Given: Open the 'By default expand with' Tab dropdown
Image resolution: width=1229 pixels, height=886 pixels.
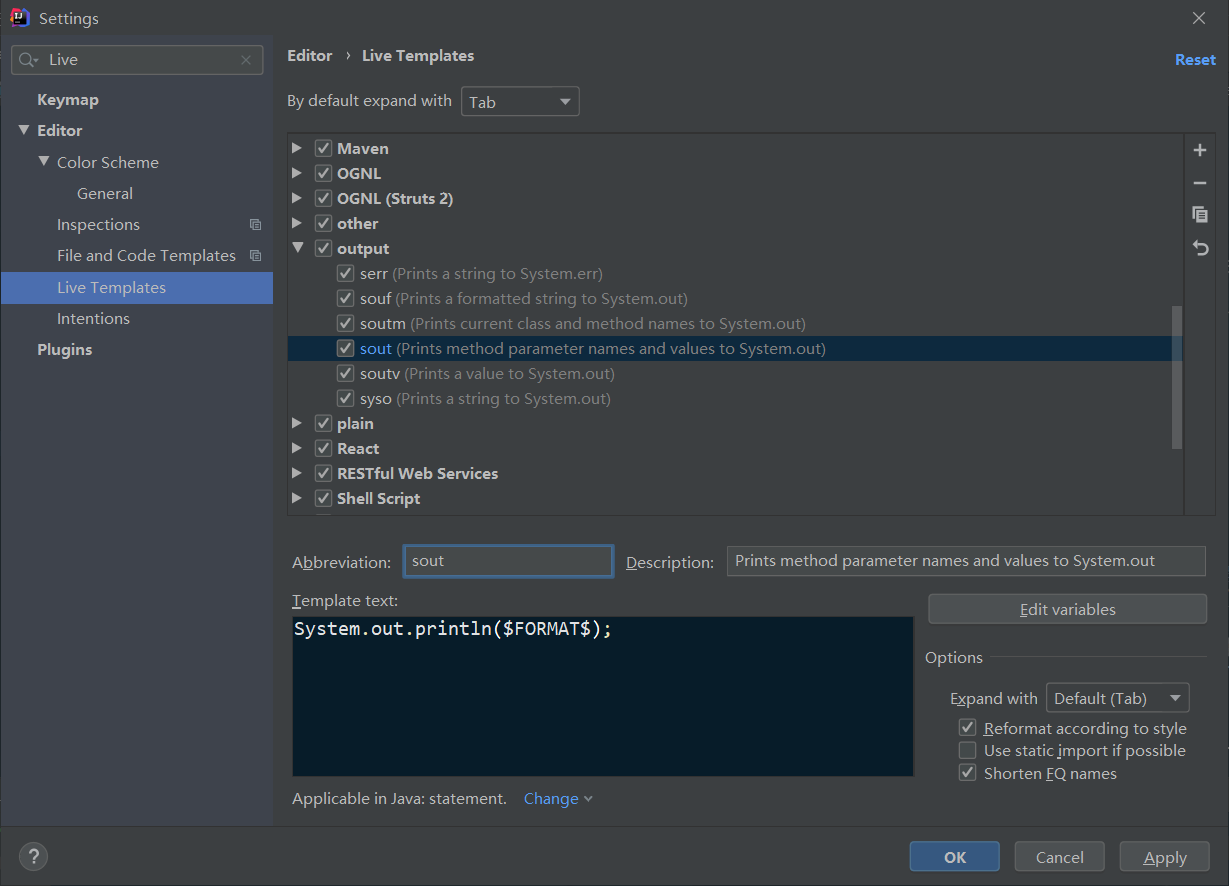Looking at the screenshot, I should pos(520,102).
